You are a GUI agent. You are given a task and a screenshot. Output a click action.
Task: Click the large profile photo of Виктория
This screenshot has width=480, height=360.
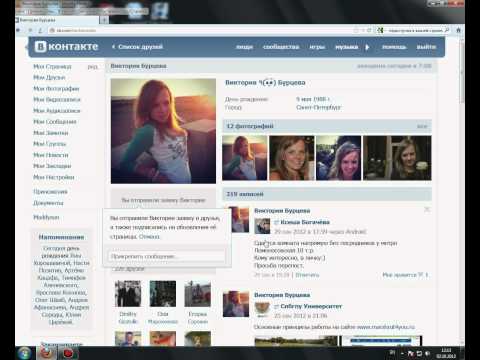[163, 131]
